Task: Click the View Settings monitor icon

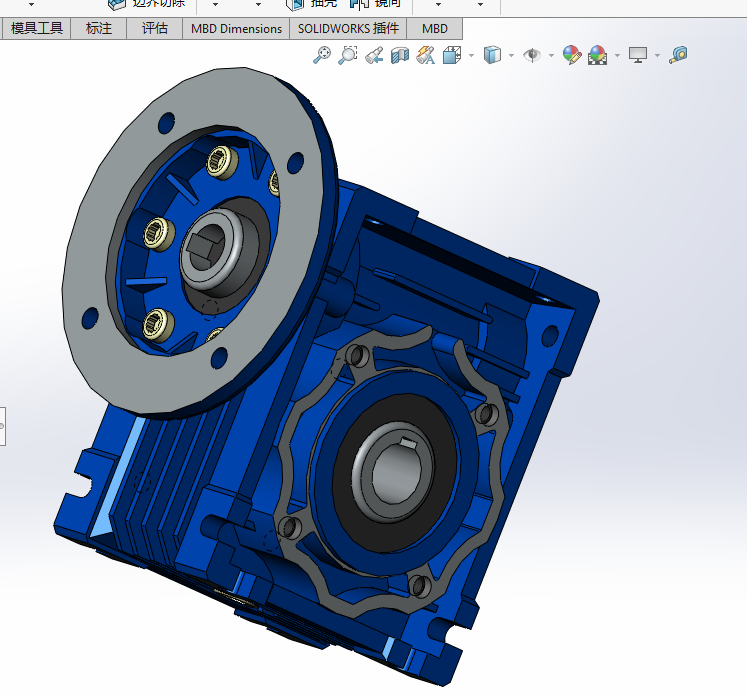Action: click(638, 55)
